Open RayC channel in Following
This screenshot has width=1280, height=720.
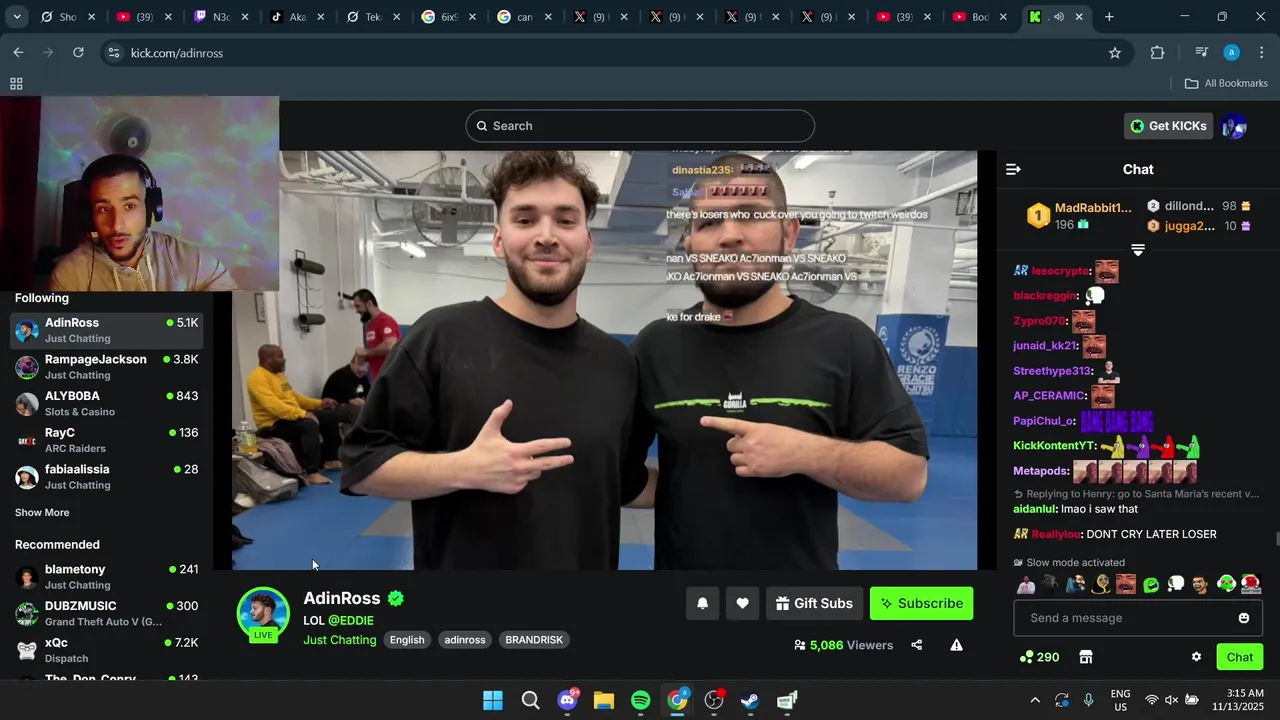tap(106, 440)
